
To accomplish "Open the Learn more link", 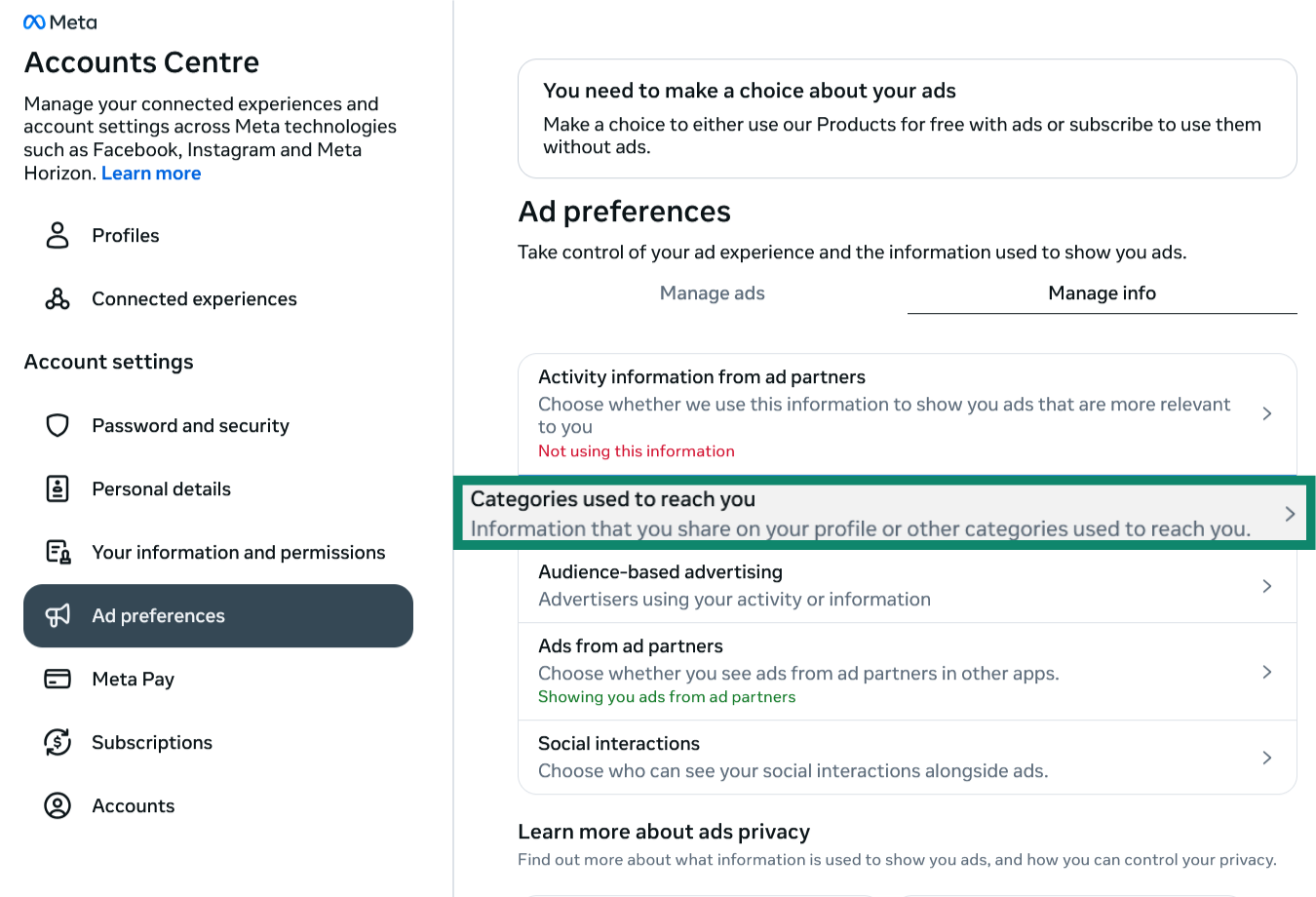I will 150,173.
